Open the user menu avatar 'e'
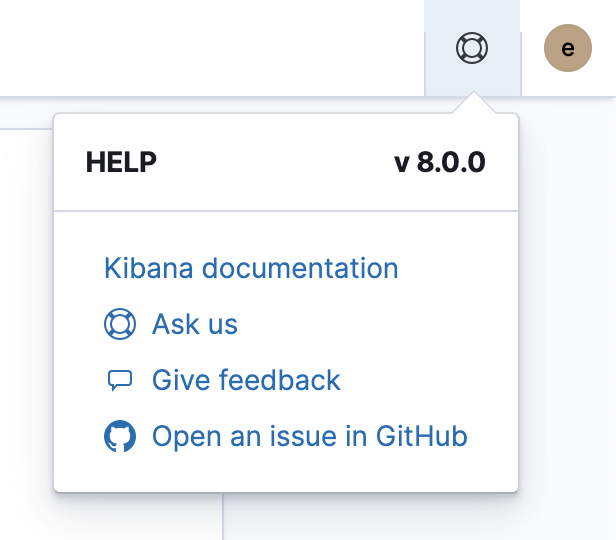616x540 pixels. point(568,48)
